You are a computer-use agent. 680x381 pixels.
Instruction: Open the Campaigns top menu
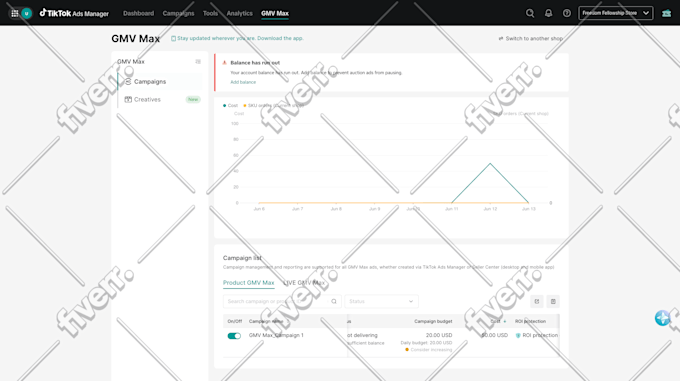click(x=178, y=13)
